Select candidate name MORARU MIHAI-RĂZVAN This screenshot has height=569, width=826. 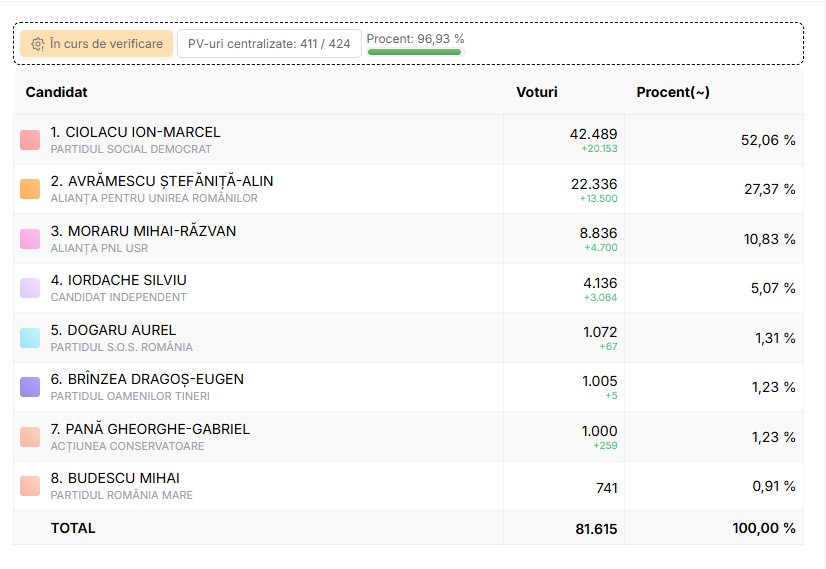(144, 231)
